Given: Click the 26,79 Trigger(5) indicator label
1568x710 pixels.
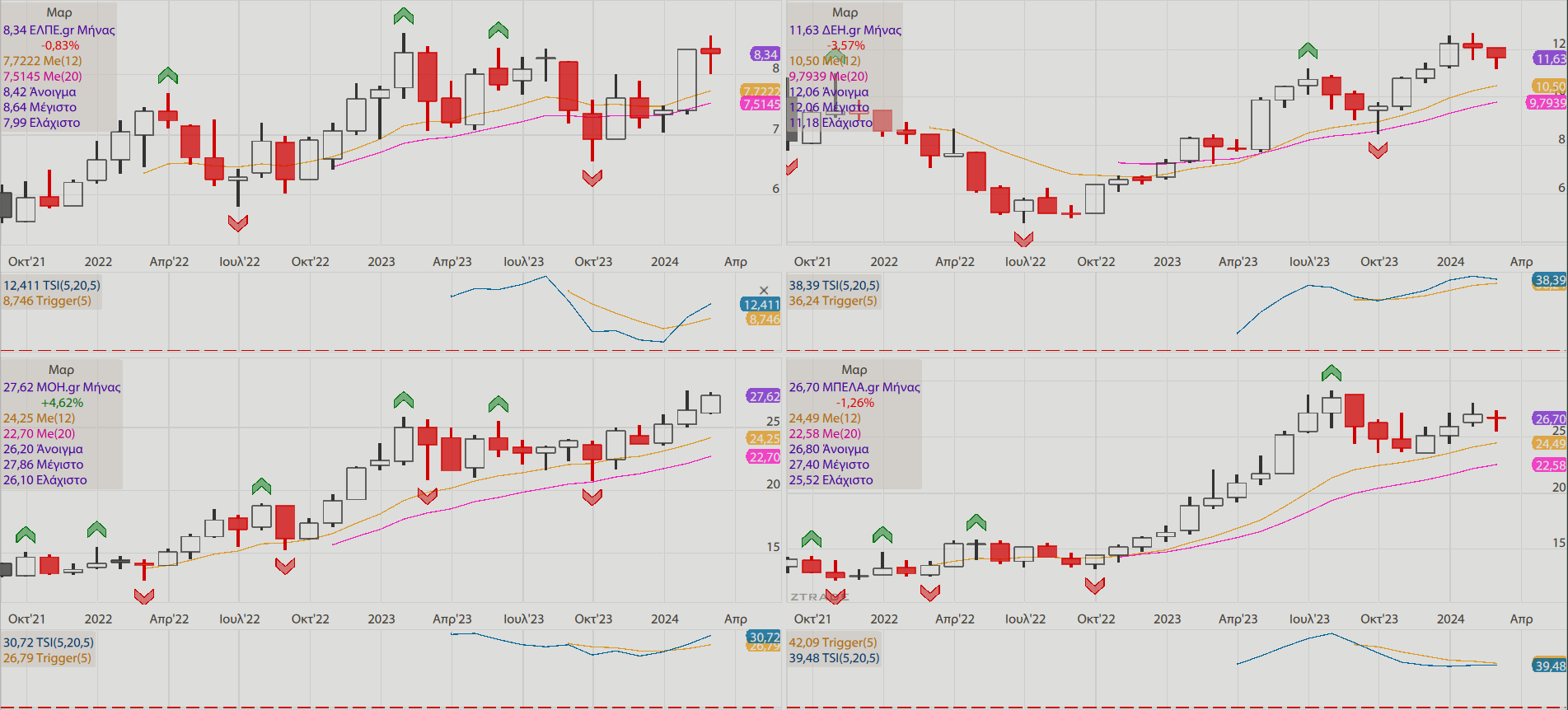Looking at the screenshot, I should click(x=47, y=658).
